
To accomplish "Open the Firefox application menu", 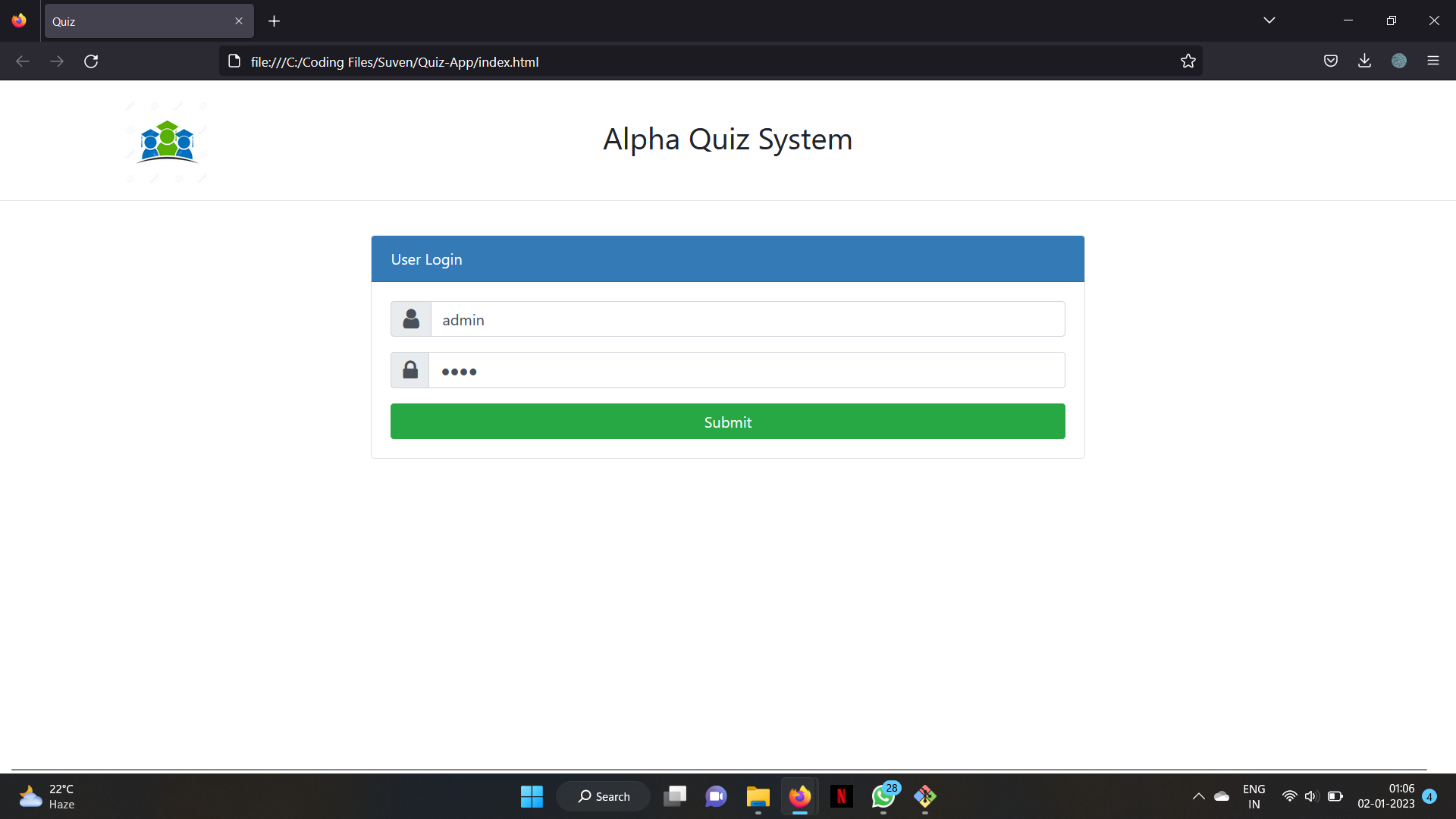I will 1434,61.
